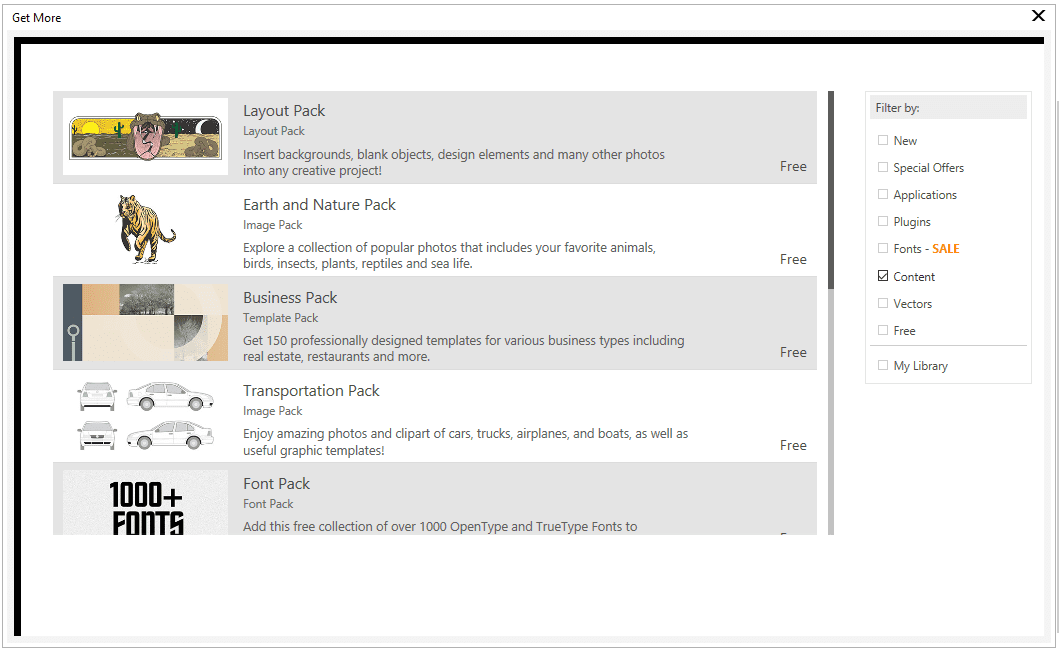Screen dimensions: 1059x652
Task: Check the My Library checkbox
Action: point(883,366)
